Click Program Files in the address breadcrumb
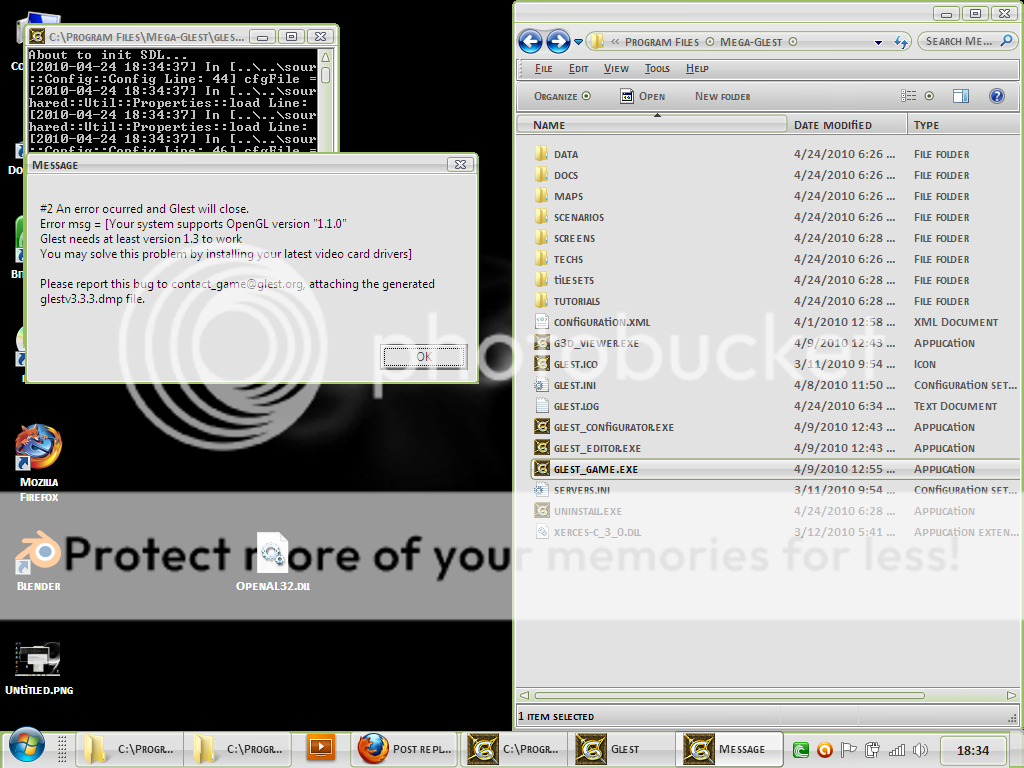1024x768 pixels. tap(662, 42)
